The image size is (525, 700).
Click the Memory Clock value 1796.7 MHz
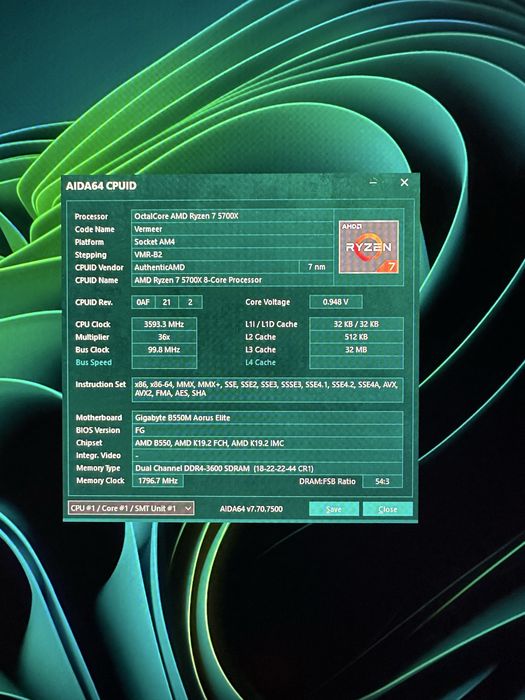158,481
